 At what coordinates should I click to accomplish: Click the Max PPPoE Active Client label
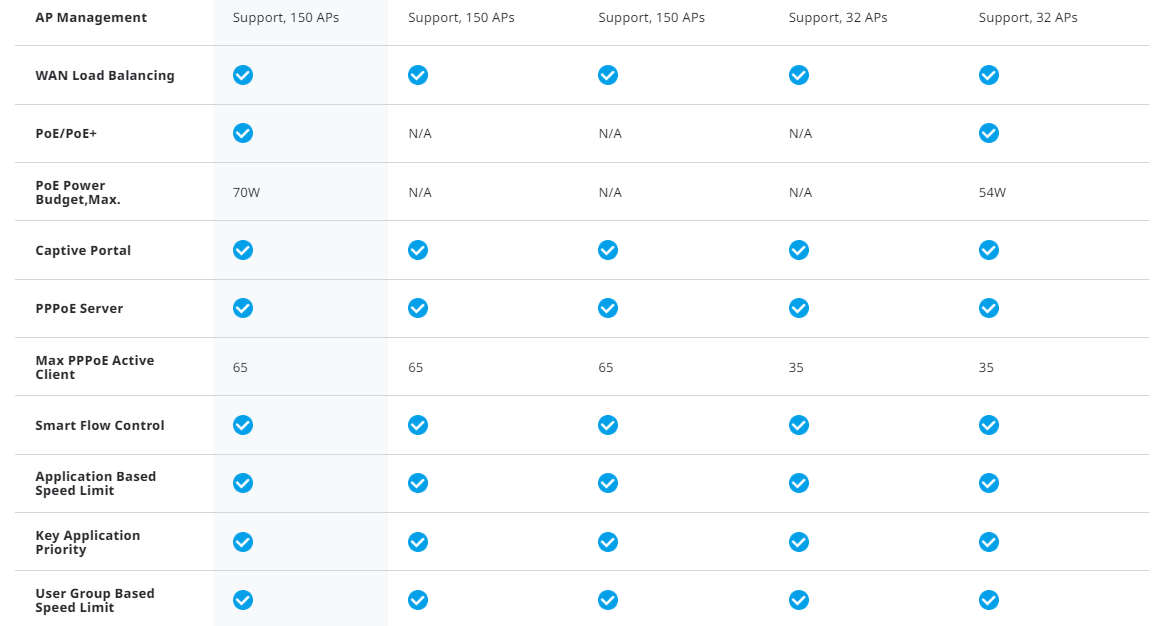(x=95, y=367)
